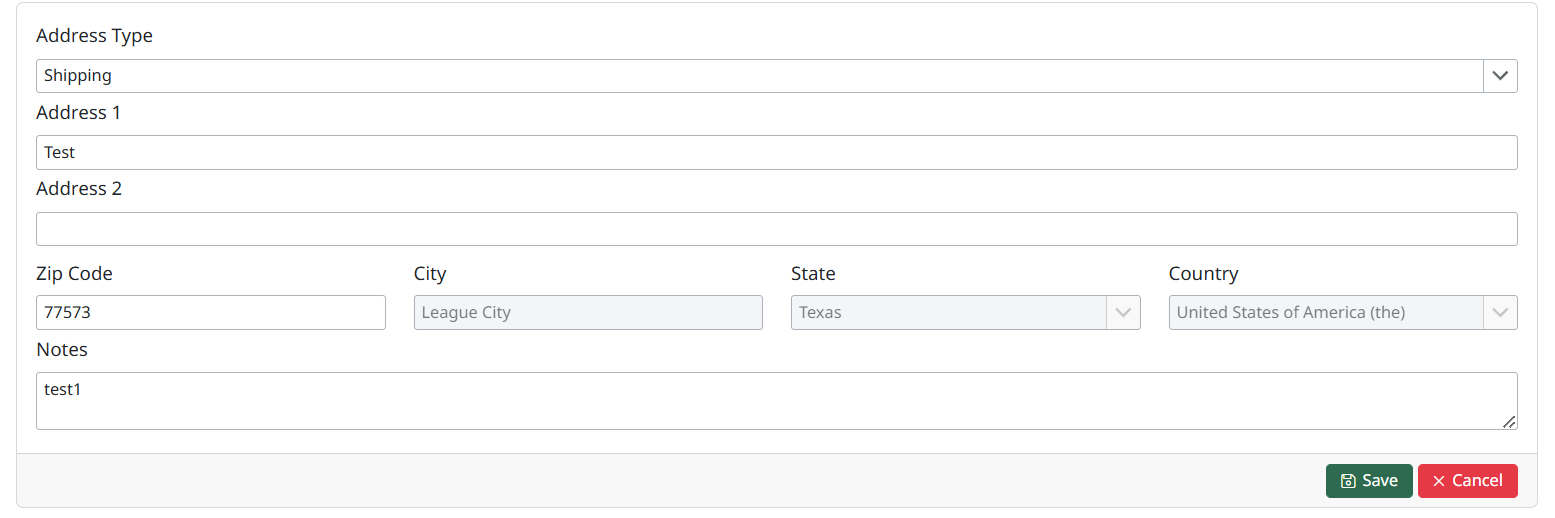Image resolution: width=1555 pixels, height=518 pixels.
Task: Focus the Address 1 field containing Test
Action: [x=776, y=153]
